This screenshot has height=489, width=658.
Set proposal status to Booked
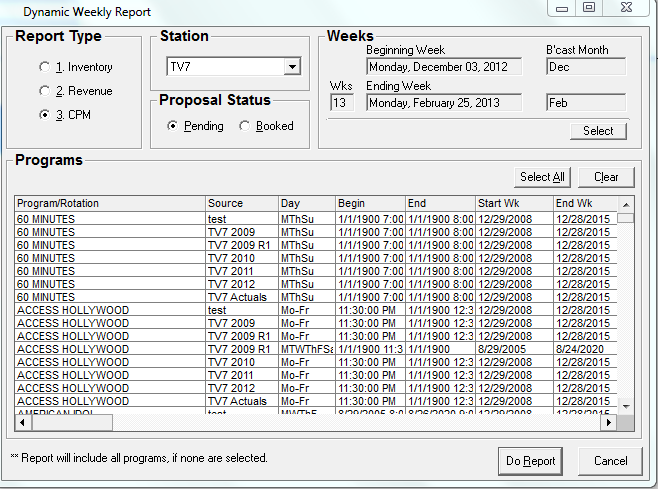click(x=245, y=126)
